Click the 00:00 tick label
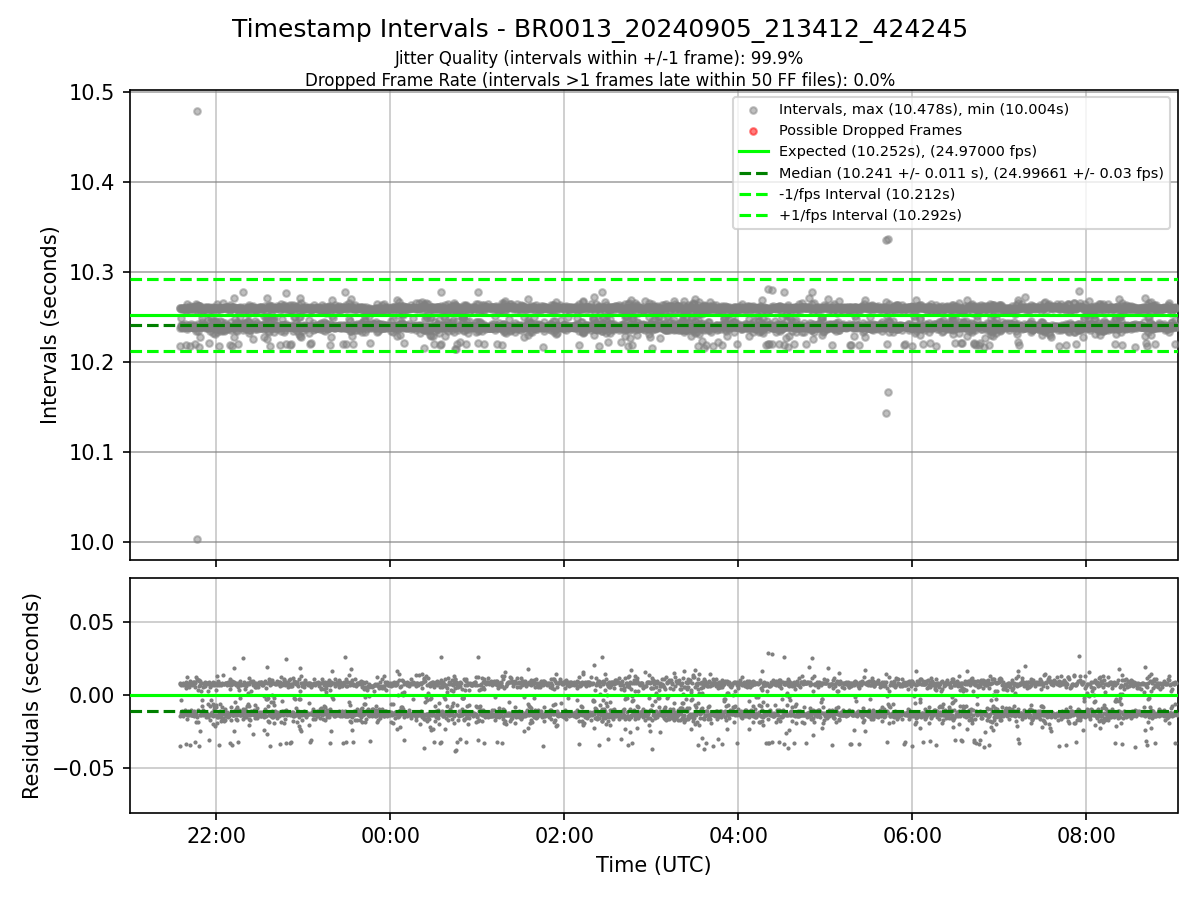Viewport: 1200px width, 900px height. pos(390,836)
